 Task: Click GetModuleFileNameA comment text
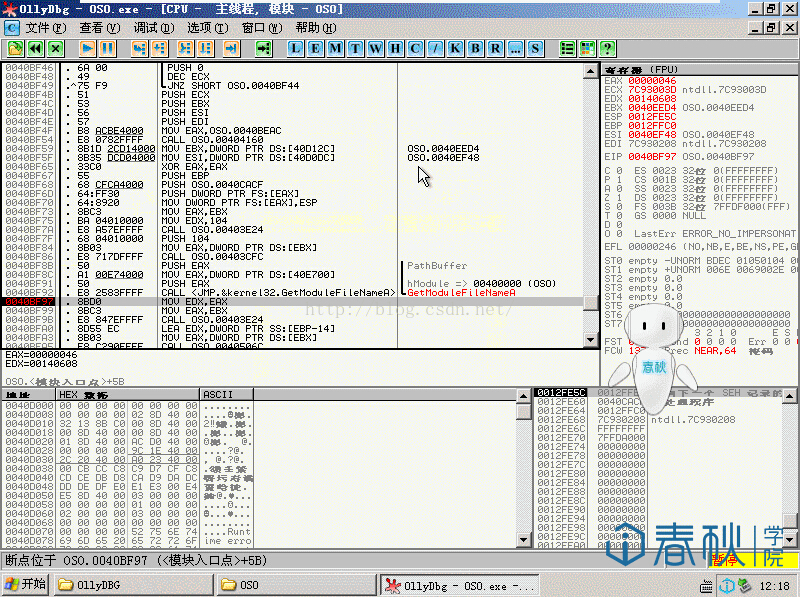tap(461, 293)
